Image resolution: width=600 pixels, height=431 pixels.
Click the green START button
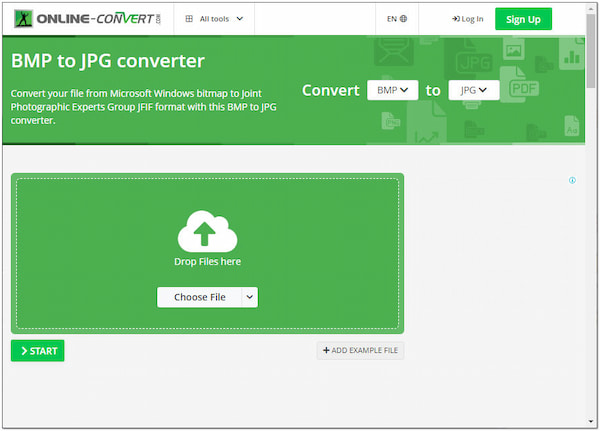pos(38,351)
